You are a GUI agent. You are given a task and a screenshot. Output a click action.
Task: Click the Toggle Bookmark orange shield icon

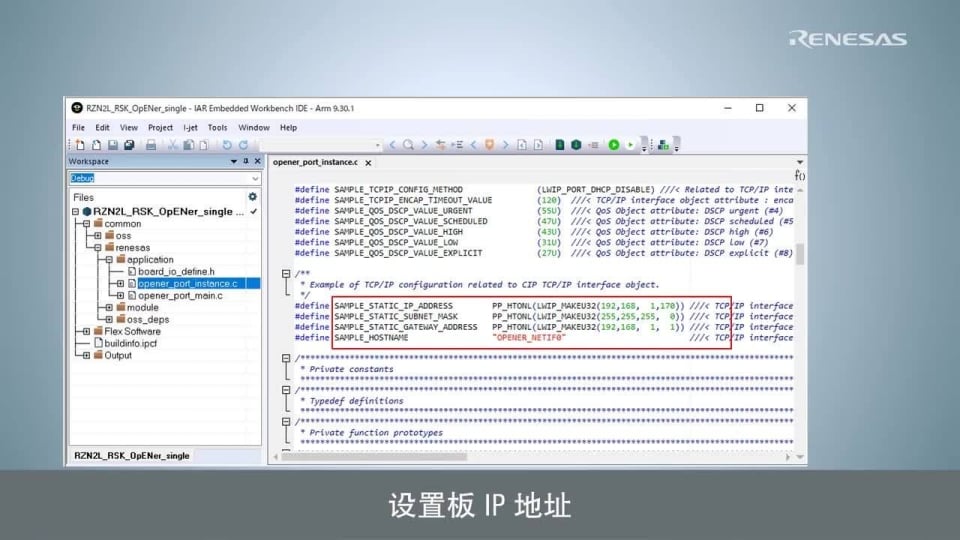(x=489, y=145)
